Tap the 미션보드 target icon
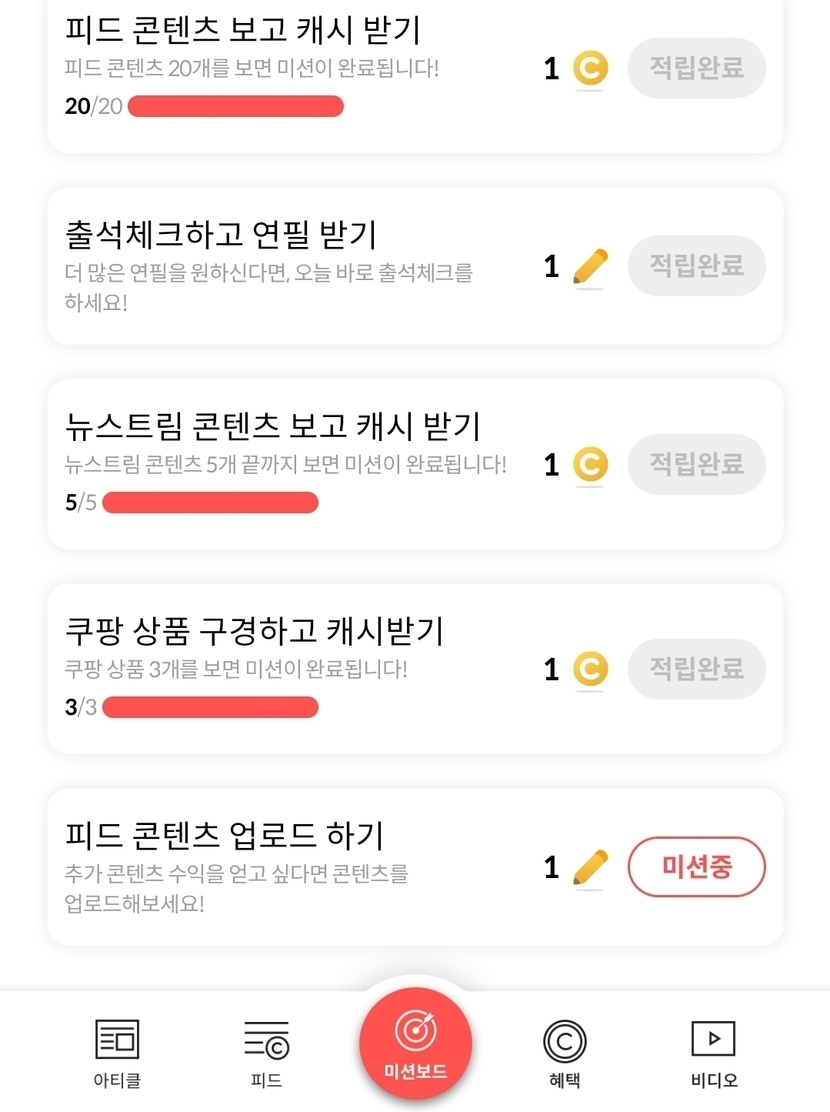Screen dimensions: 830x1112 point(415,1030)
